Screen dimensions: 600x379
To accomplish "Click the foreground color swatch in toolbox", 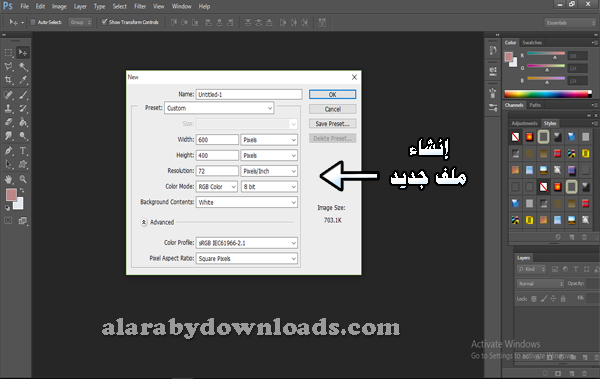I will point(11,194).
